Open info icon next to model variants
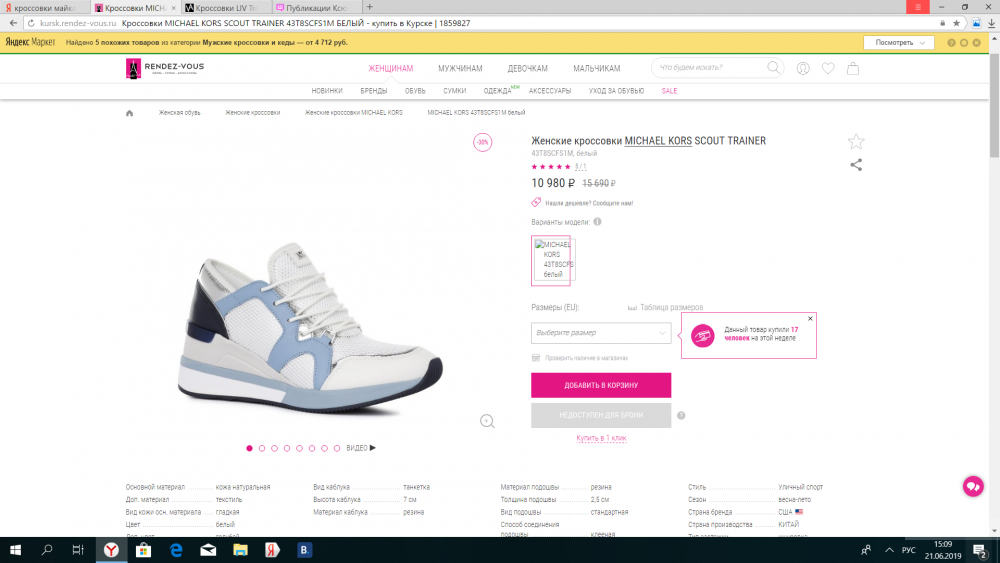This screenshot has width=1000, height=563. coord(597,222)
